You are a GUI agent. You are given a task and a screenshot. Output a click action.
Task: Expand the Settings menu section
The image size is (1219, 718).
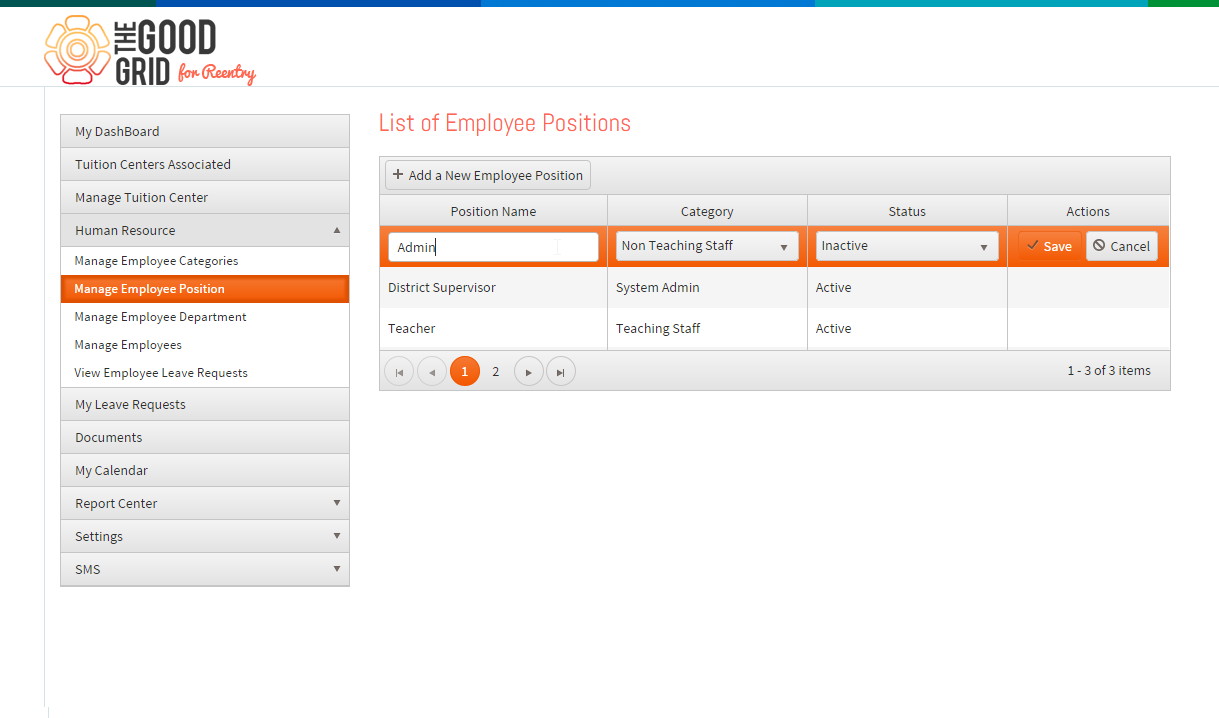[x=205, y=536]
